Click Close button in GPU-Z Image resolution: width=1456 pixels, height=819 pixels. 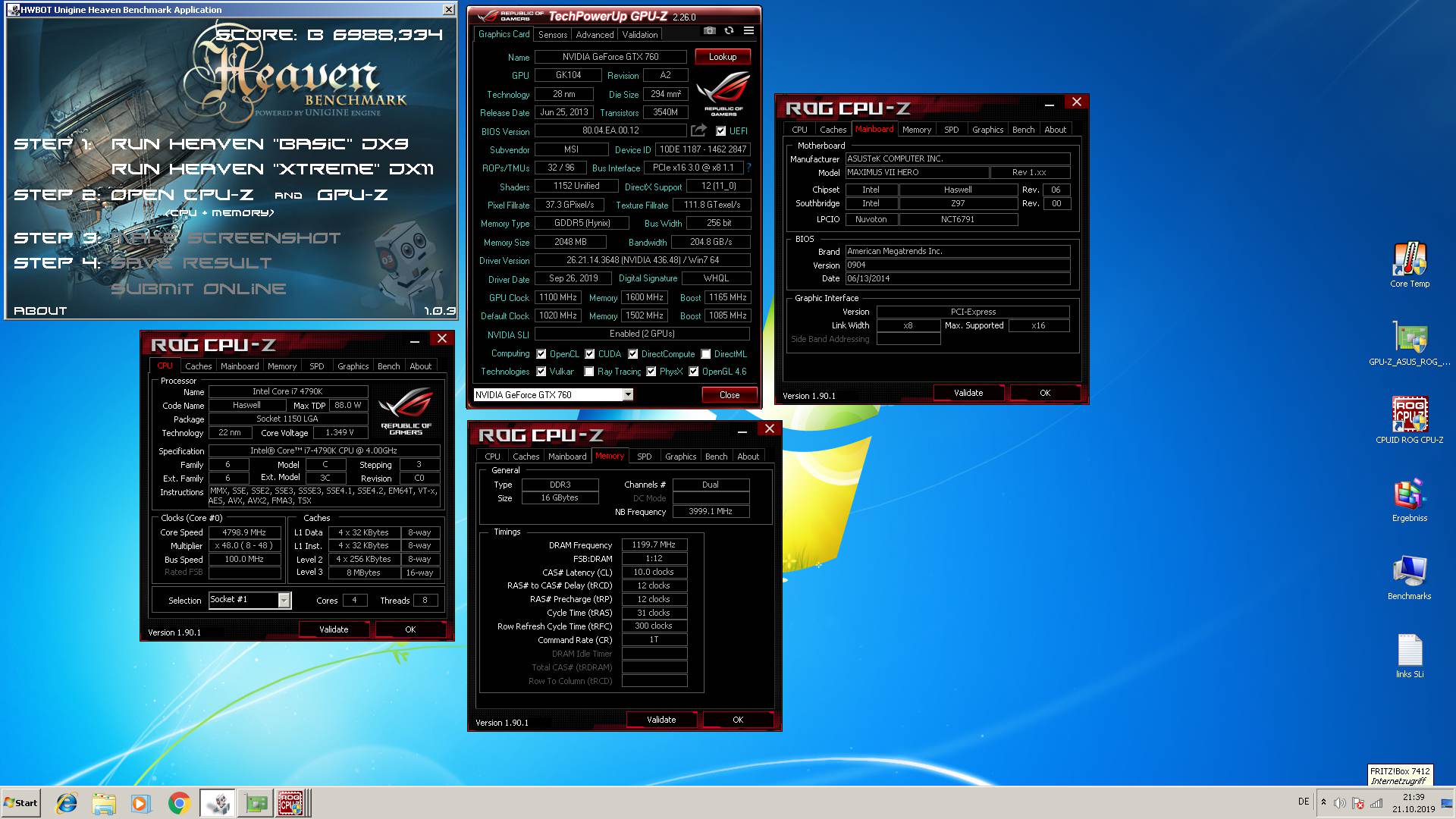729,395
